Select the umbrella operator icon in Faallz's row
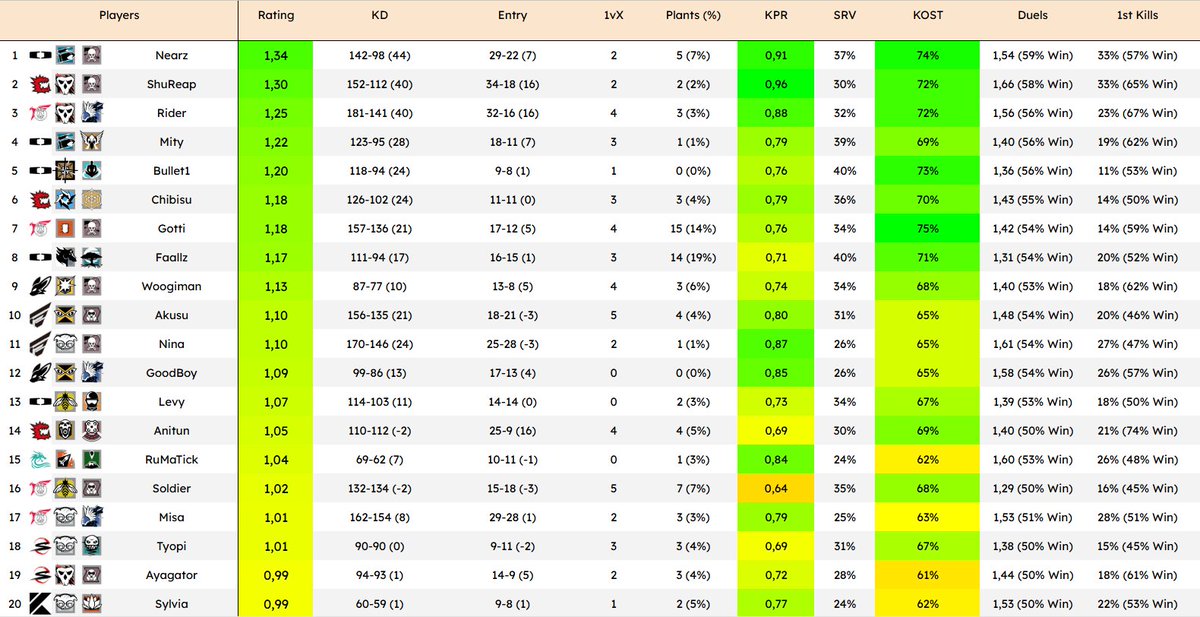The image size is (1200, 617). 91,258
